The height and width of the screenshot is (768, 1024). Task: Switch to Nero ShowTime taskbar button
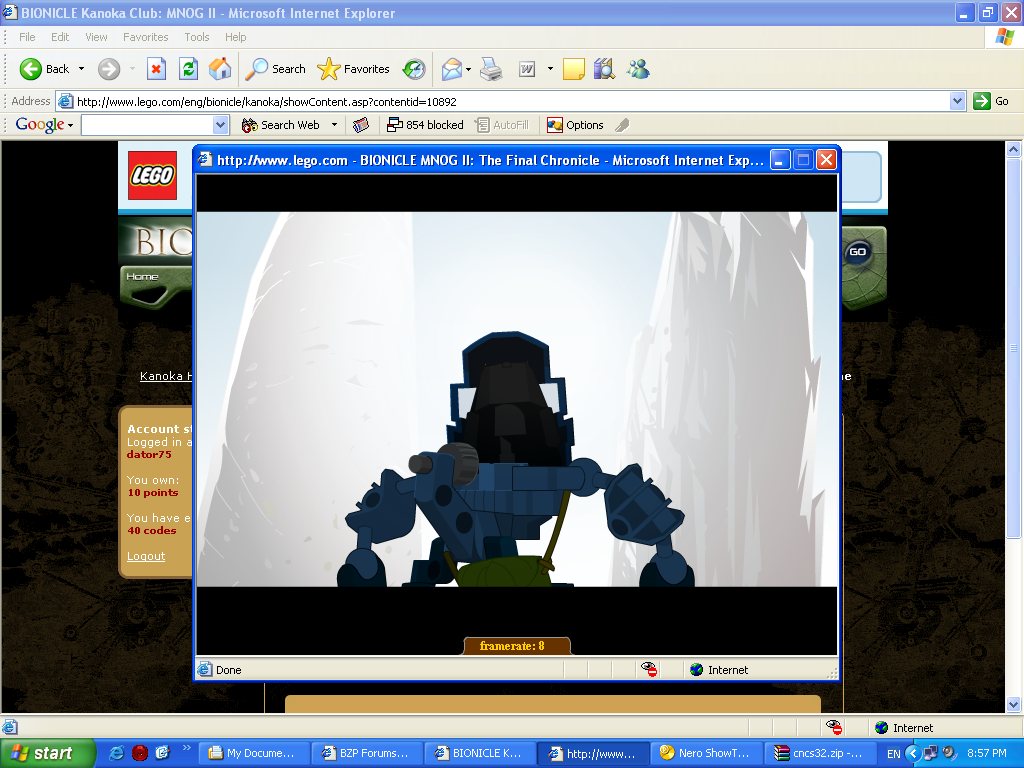pos(707,753)
